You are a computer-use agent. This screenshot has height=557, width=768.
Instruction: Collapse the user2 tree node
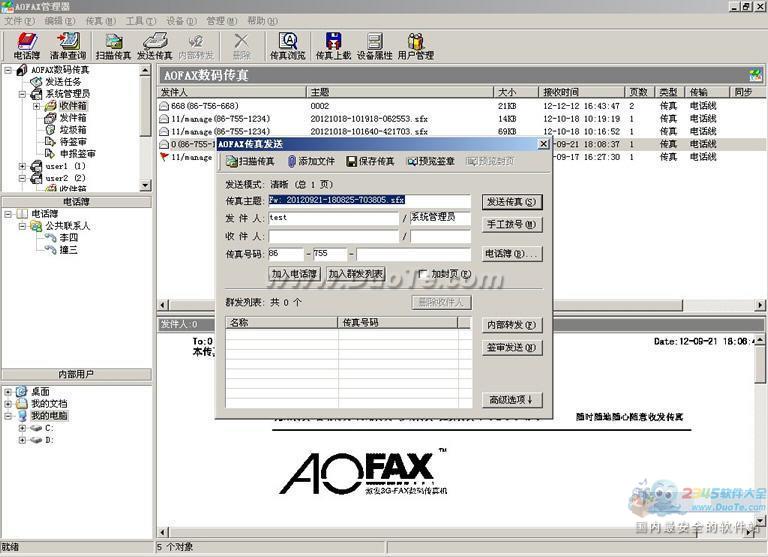coord(22,178)
